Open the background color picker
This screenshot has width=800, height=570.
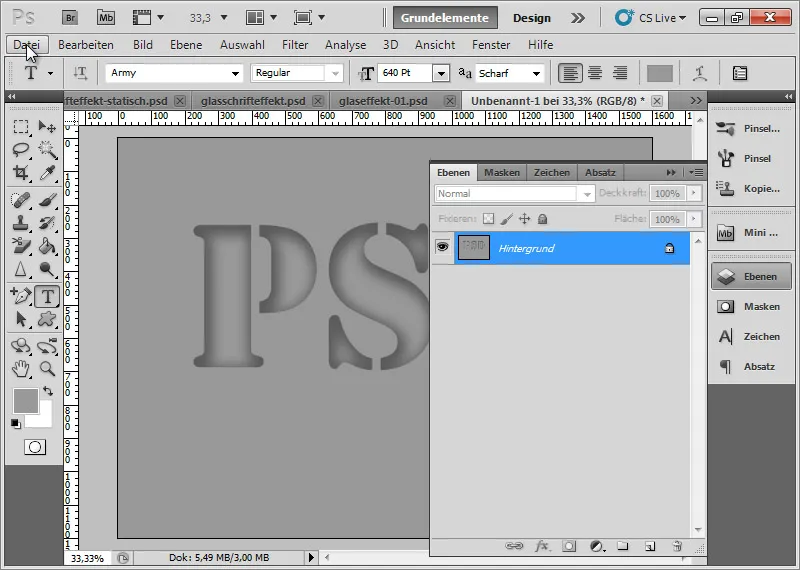45,419
